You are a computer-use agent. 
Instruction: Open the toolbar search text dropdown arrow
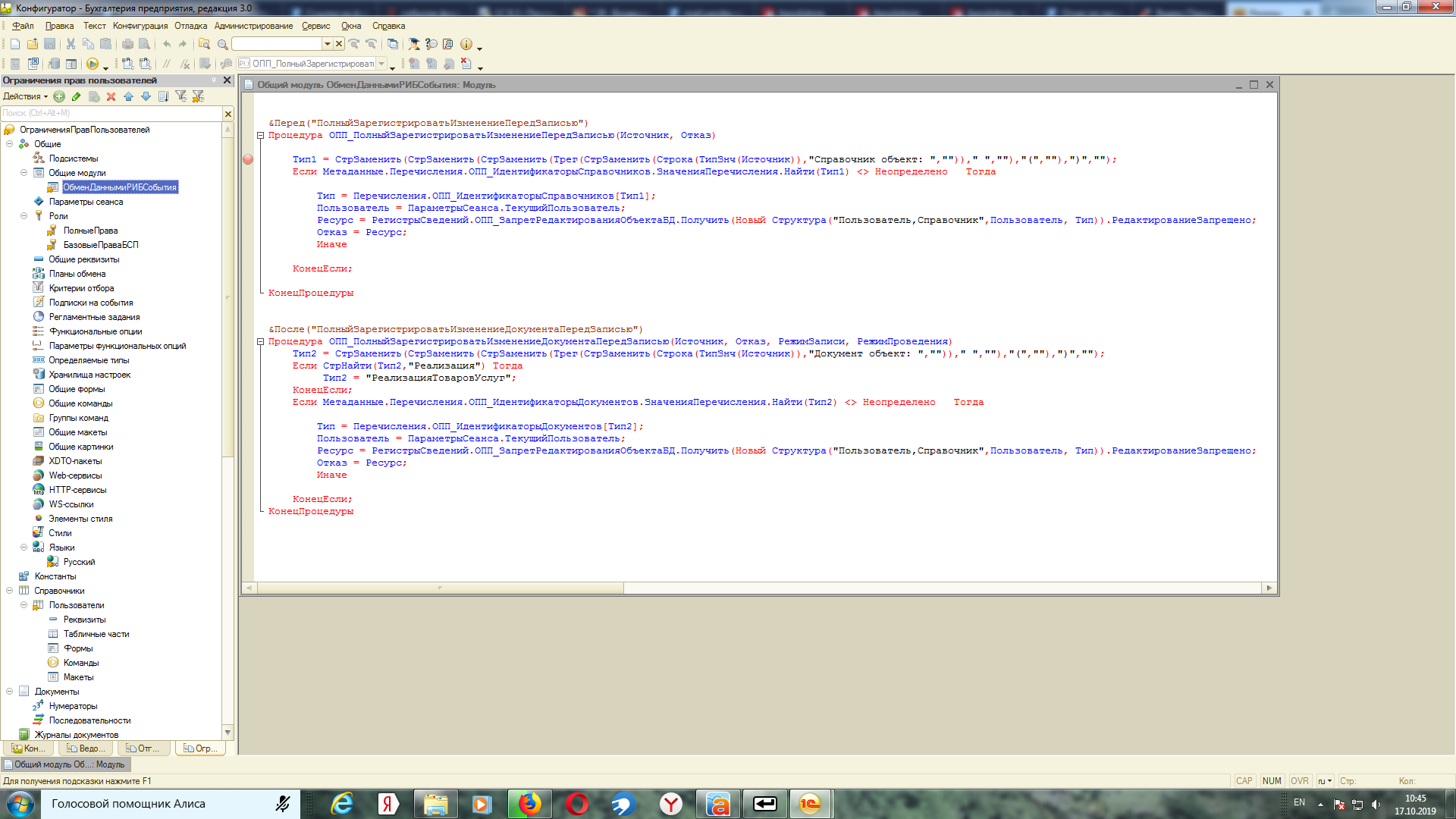(x=328, y=44)
